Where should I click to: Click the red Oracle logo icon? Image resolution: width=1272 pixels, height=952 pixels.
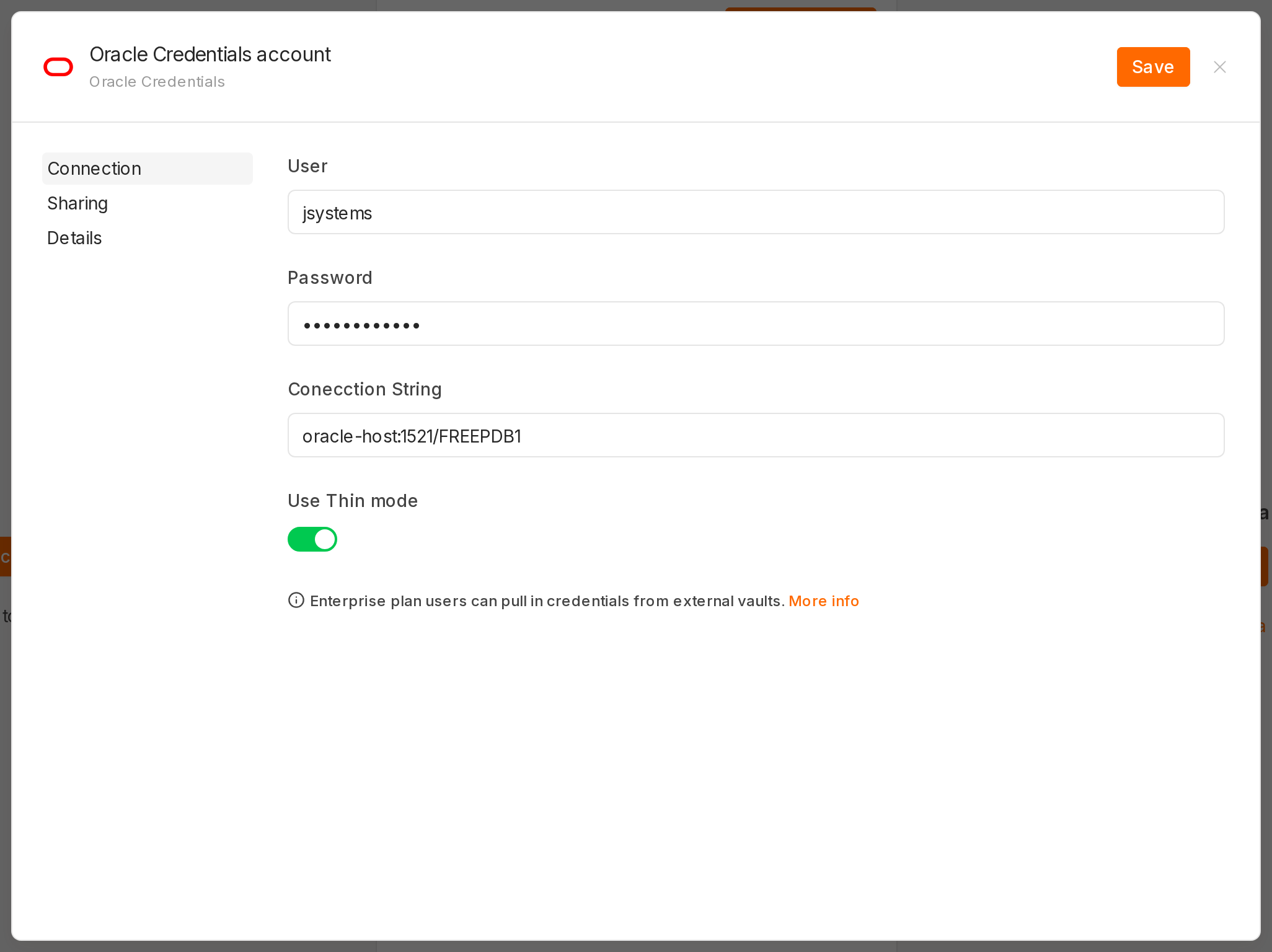[58, 67]
